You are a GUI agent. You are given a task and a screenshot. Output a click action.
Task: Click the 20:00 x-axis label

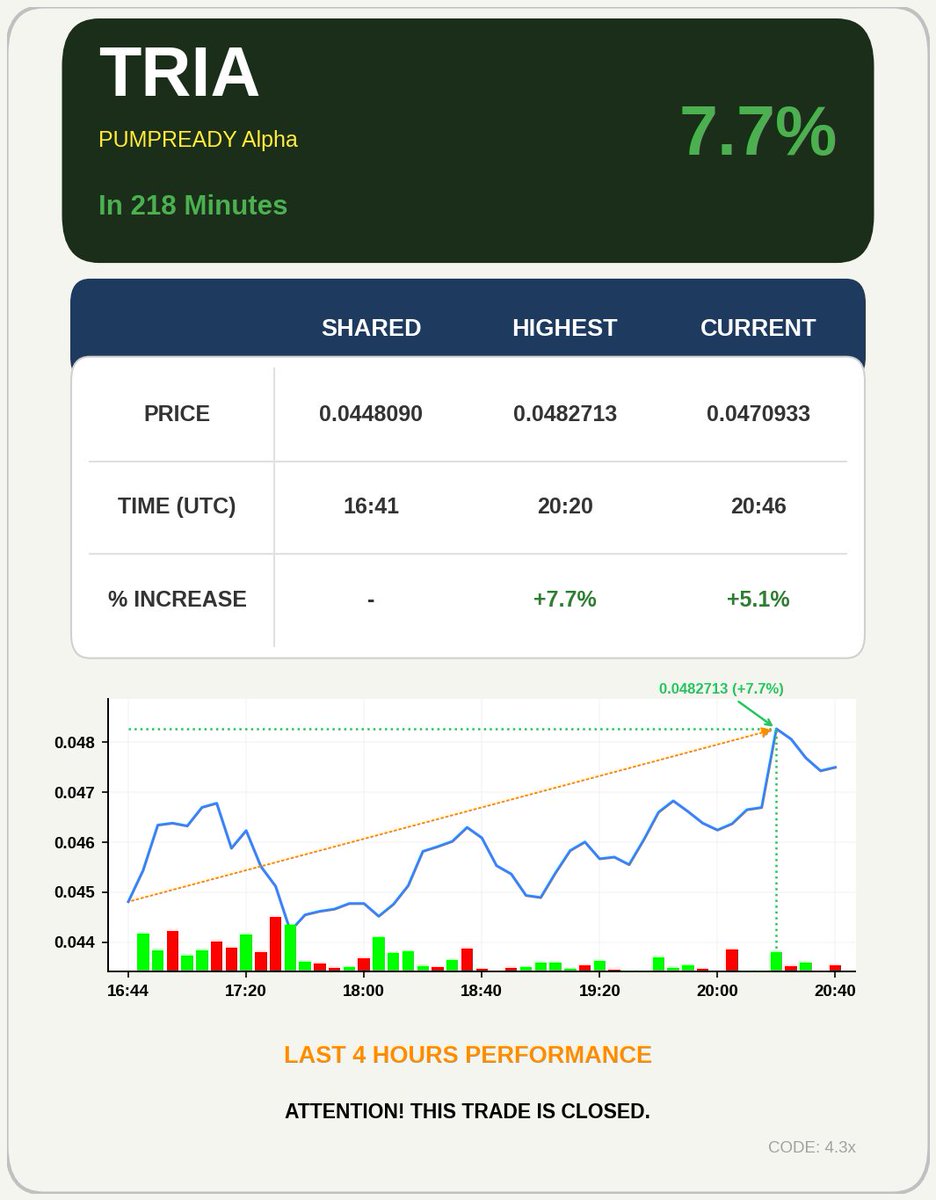(x=717, y=990)
